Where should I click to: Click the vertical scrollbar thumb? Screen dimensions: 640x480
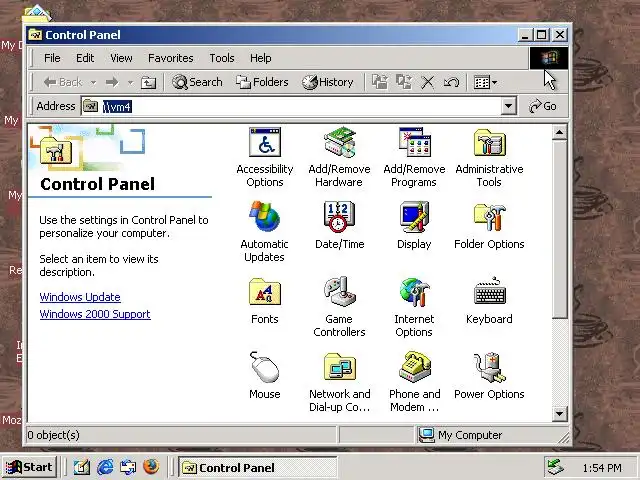point(560,229)
